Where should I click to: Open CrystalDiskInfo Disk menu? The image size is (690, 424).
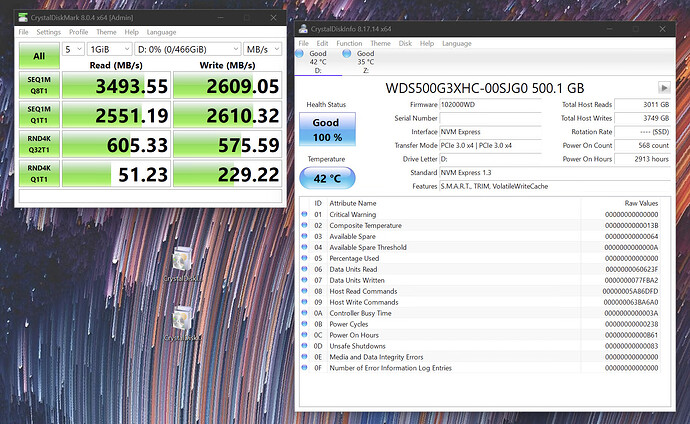coord(405,43)
